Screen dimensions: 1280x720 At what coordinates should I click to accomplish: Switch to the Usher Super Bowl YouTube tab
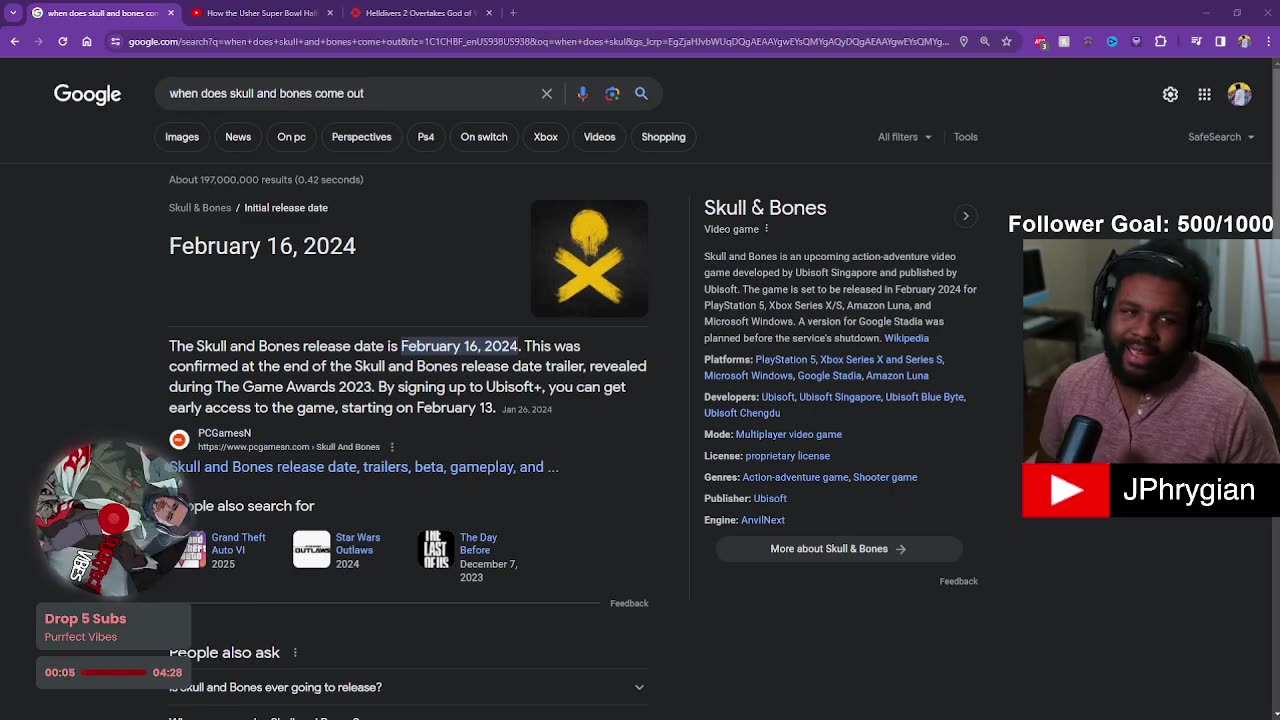(262, 13)
